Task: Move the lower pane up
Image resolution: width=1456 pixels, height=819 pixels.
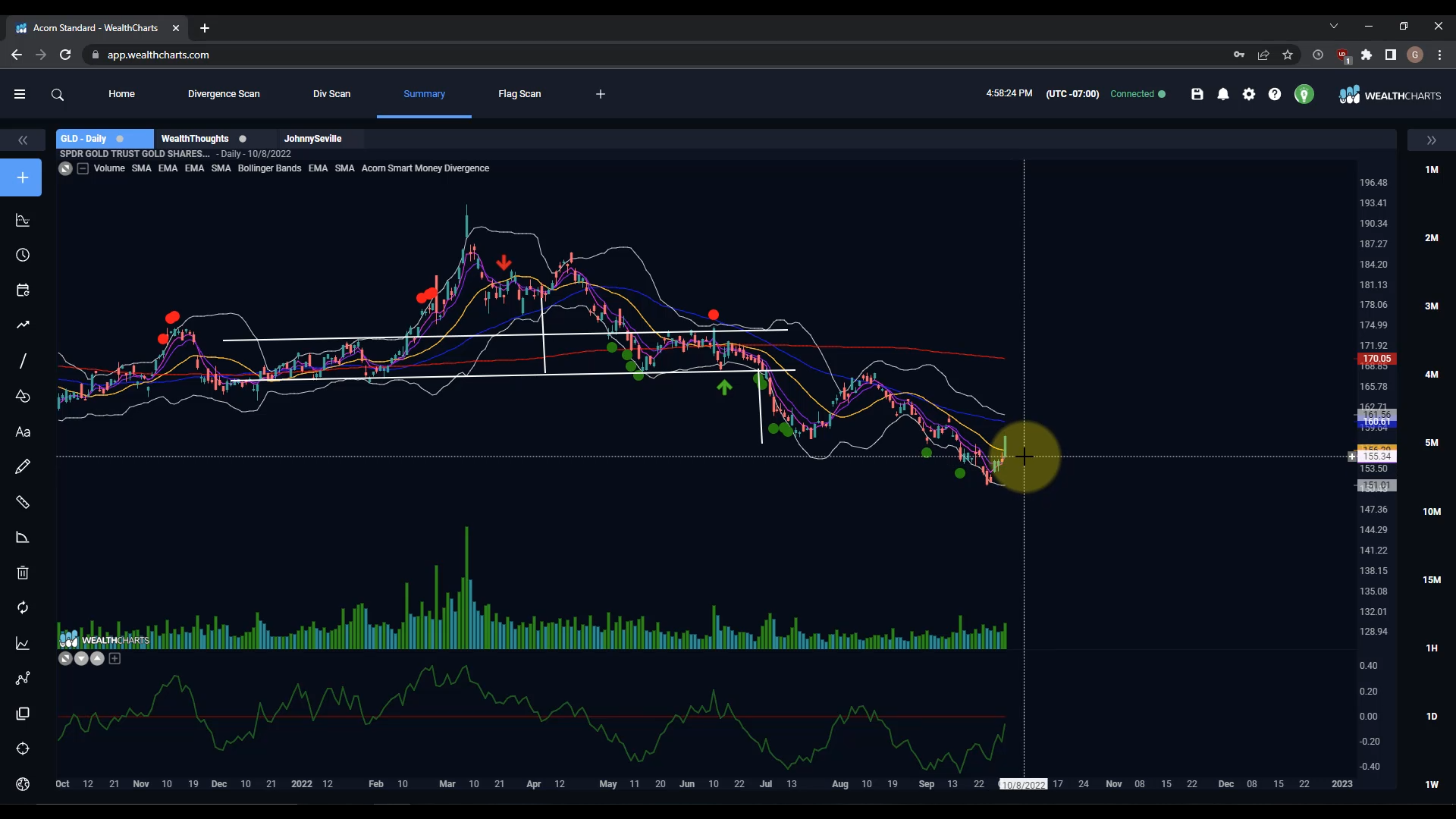Action: pyautogui.click(x=97, y=659)
